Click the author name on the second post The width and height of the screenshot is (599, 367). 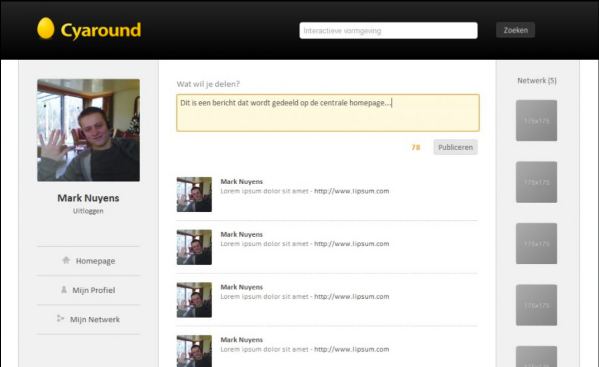point(241,234)
